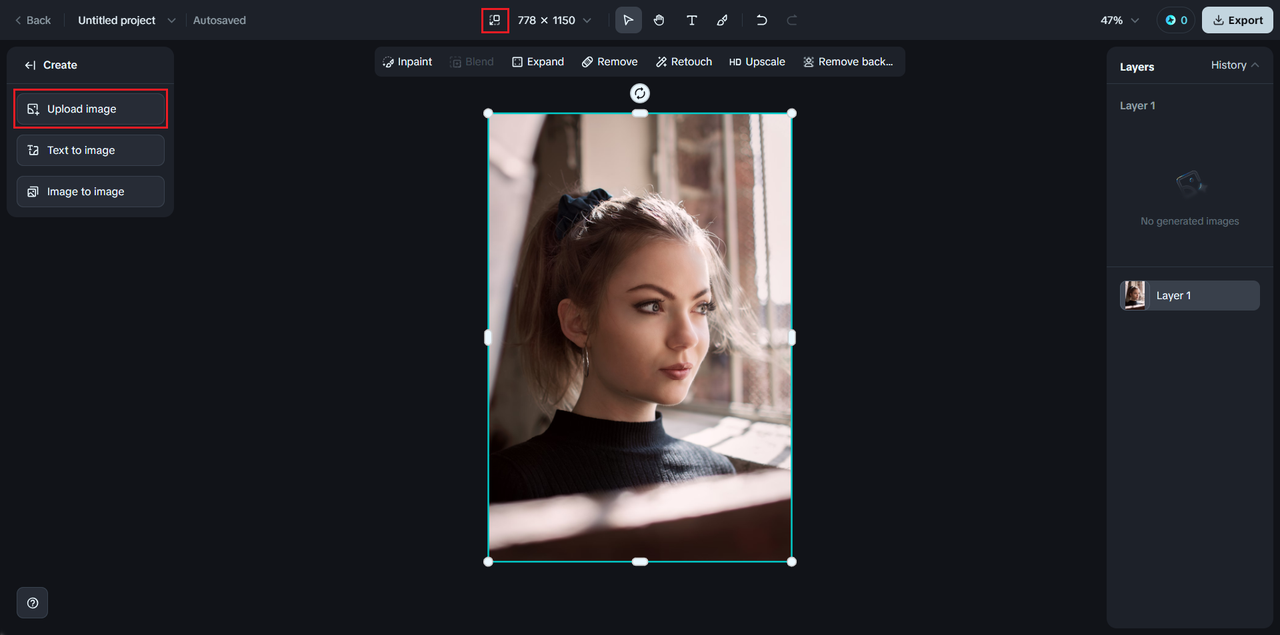The image size is (1280, 635).
Task: Select the Brush tool
Action: (x=722, y=20)
